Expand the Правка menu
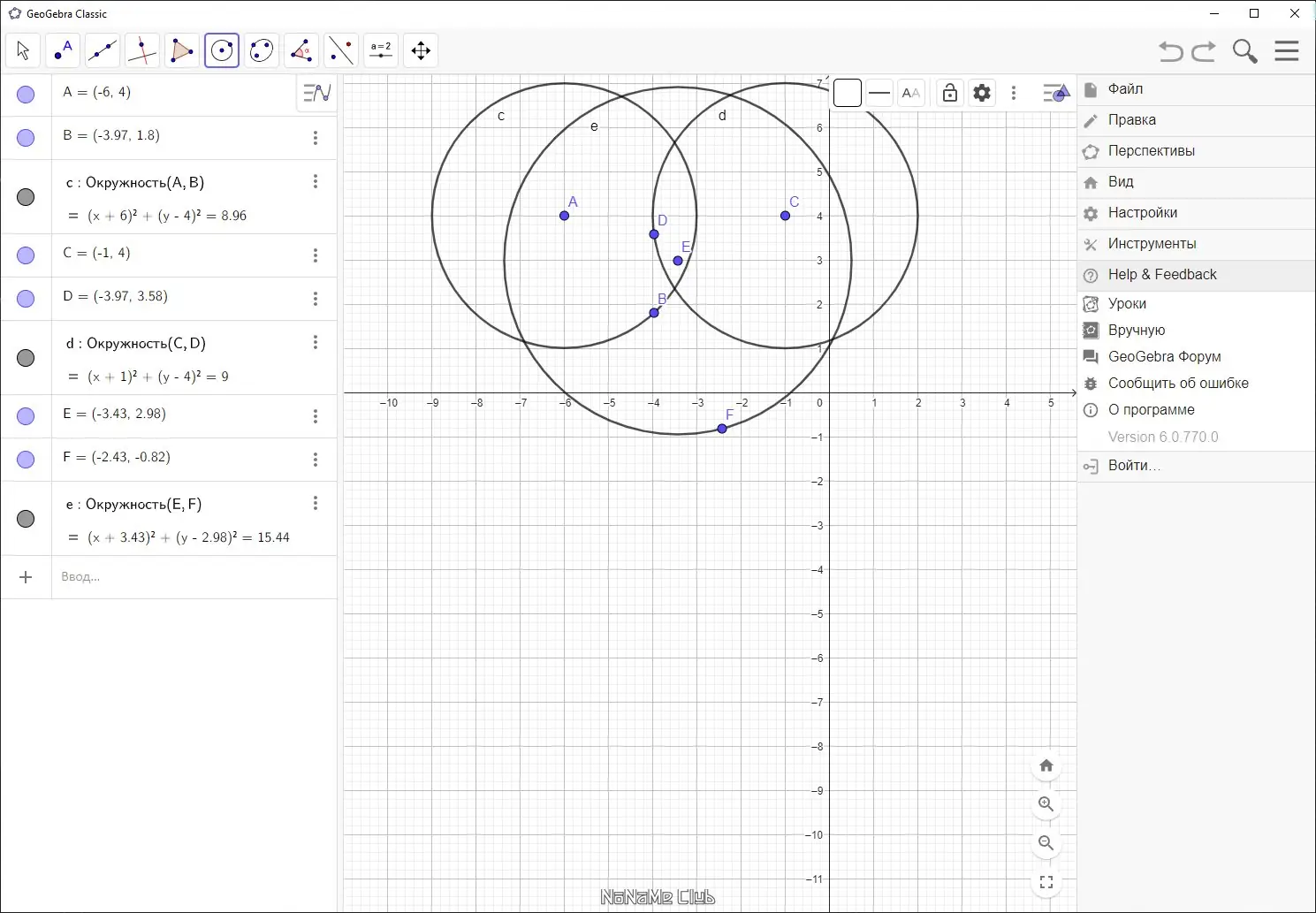This screenshot has width=1316, height=913. coord(1196,120)
